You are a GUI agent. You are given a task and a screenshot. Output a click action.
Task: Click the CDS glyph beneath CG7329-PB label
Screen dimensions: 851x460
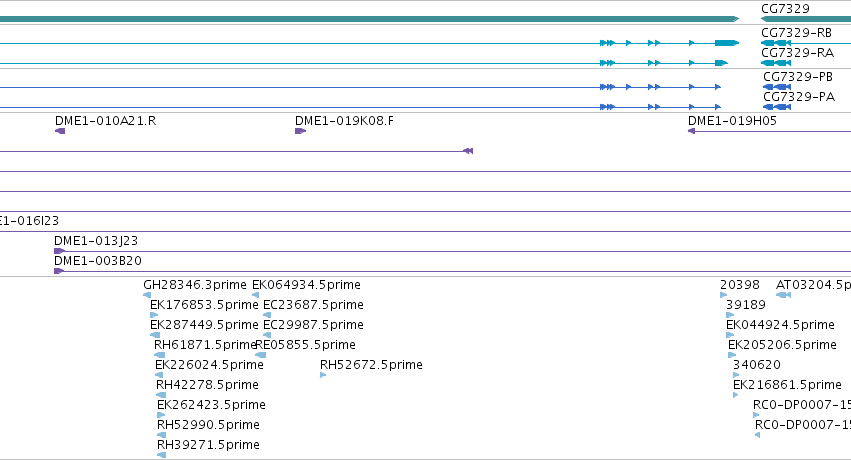777,87
